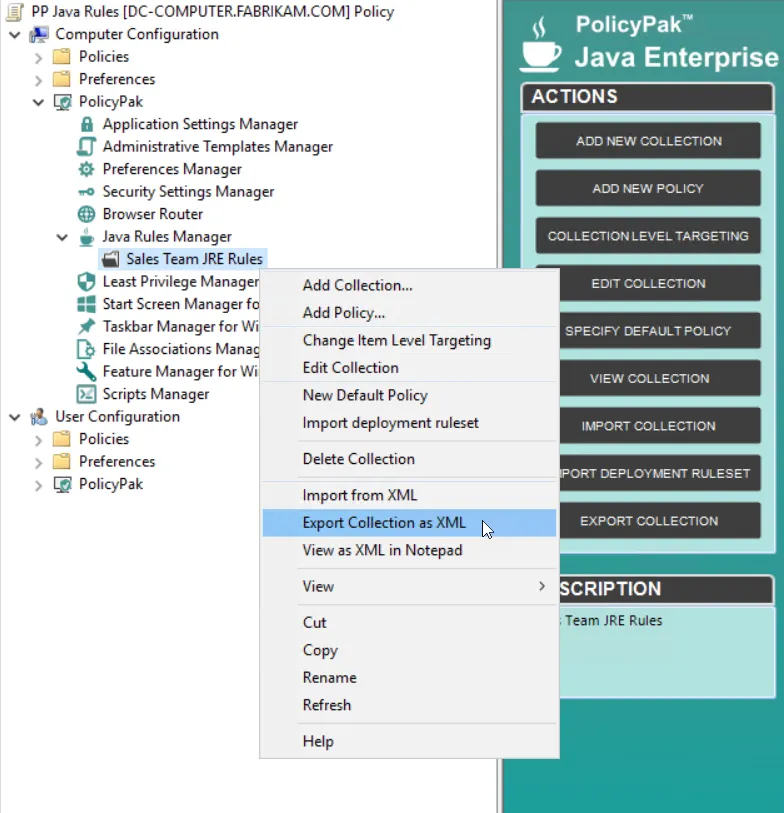Click SPECIFY DEFAULT POLICY button

[x=660, y=331]
